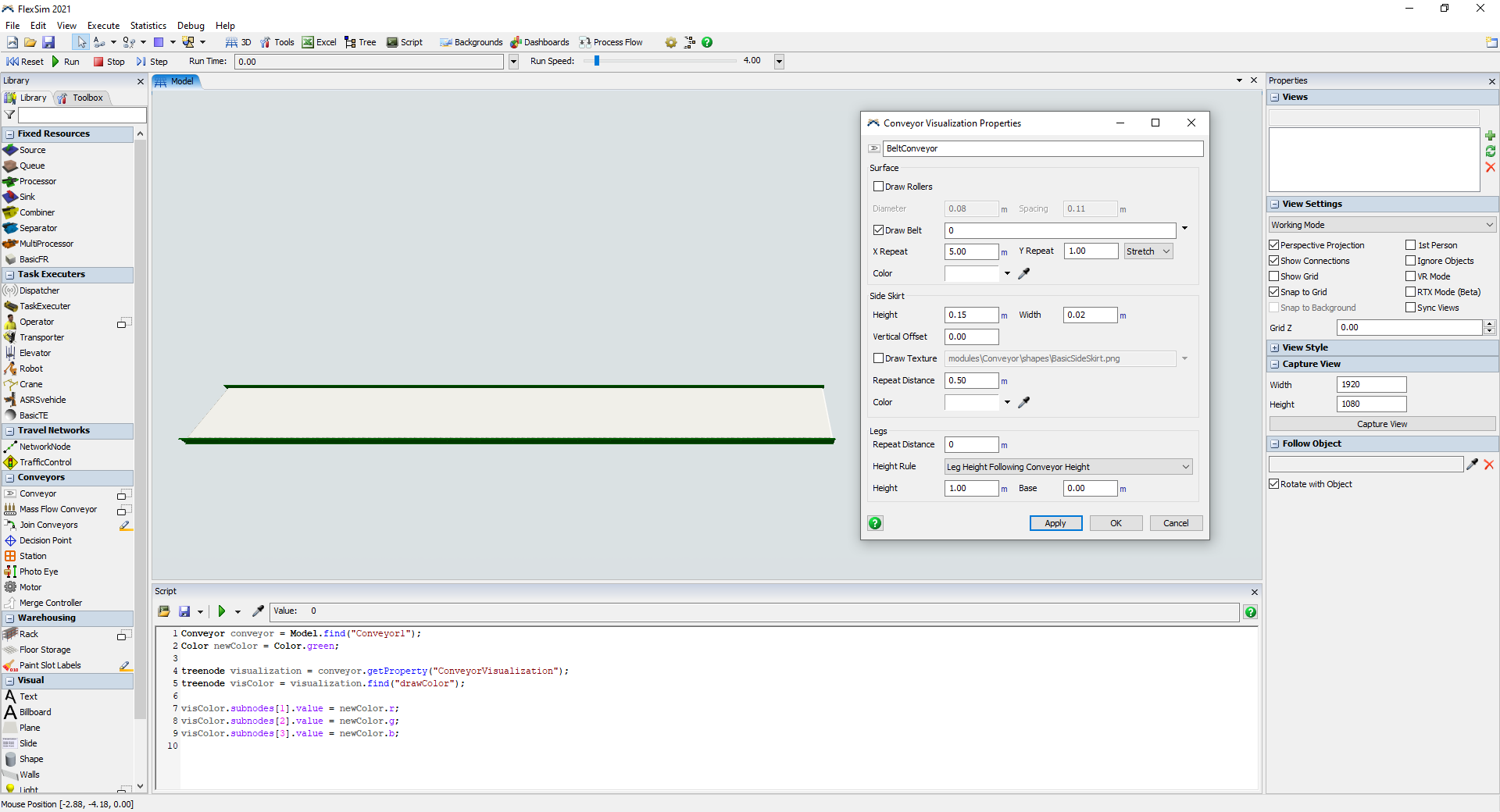1500x812 pixels.
Task: Collapse the Fixed Resources library section
Action: [x=10, y=134]
